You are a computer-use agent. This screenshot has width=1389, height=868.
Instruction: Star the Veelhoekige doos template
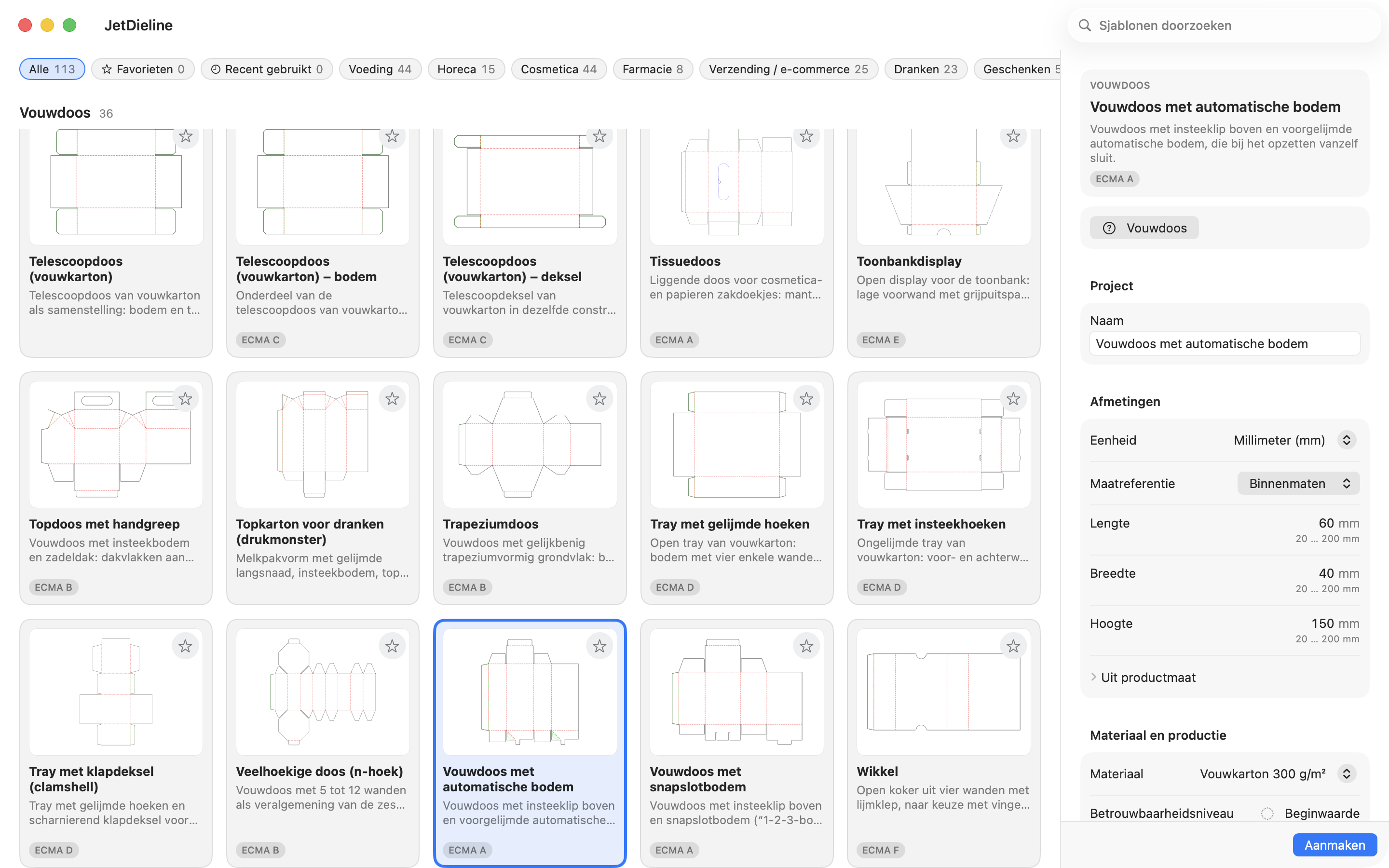click(x=392, y=646)
